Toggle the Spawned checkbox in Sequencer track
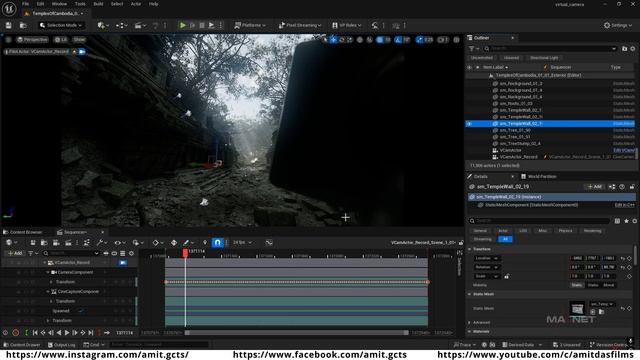 81,311
